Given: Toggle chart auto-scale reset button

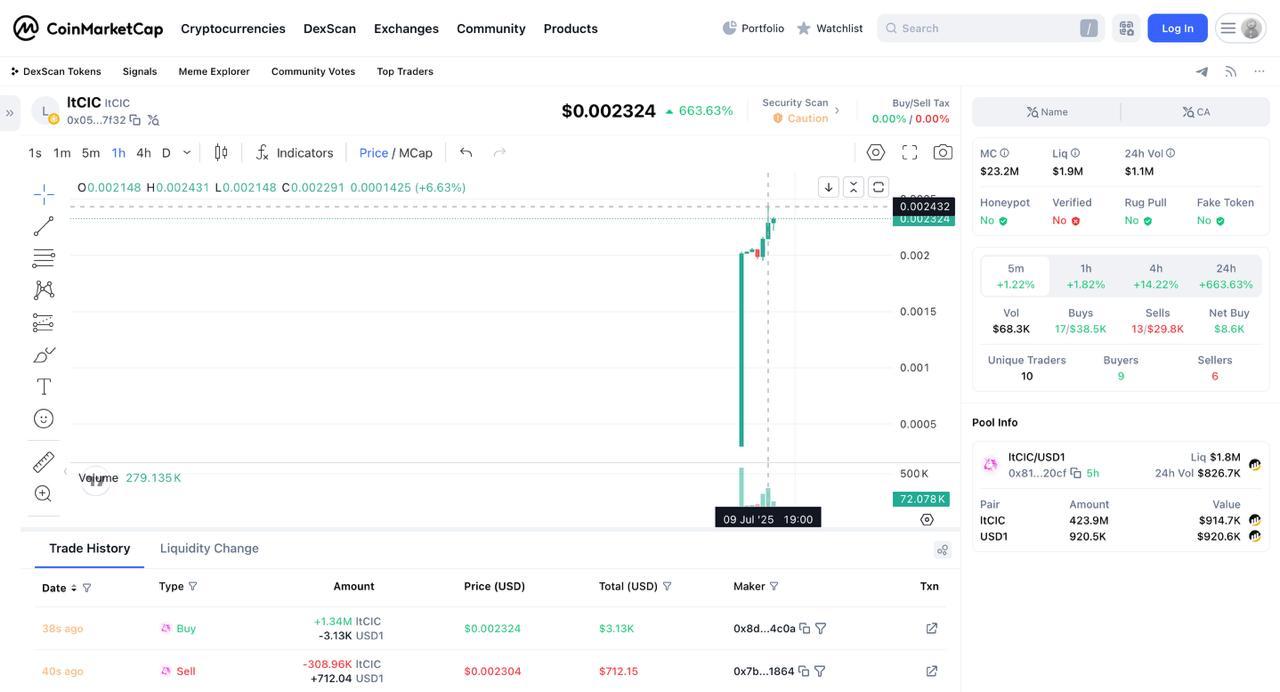Looking at the screenshot, I should pos(878,187).
